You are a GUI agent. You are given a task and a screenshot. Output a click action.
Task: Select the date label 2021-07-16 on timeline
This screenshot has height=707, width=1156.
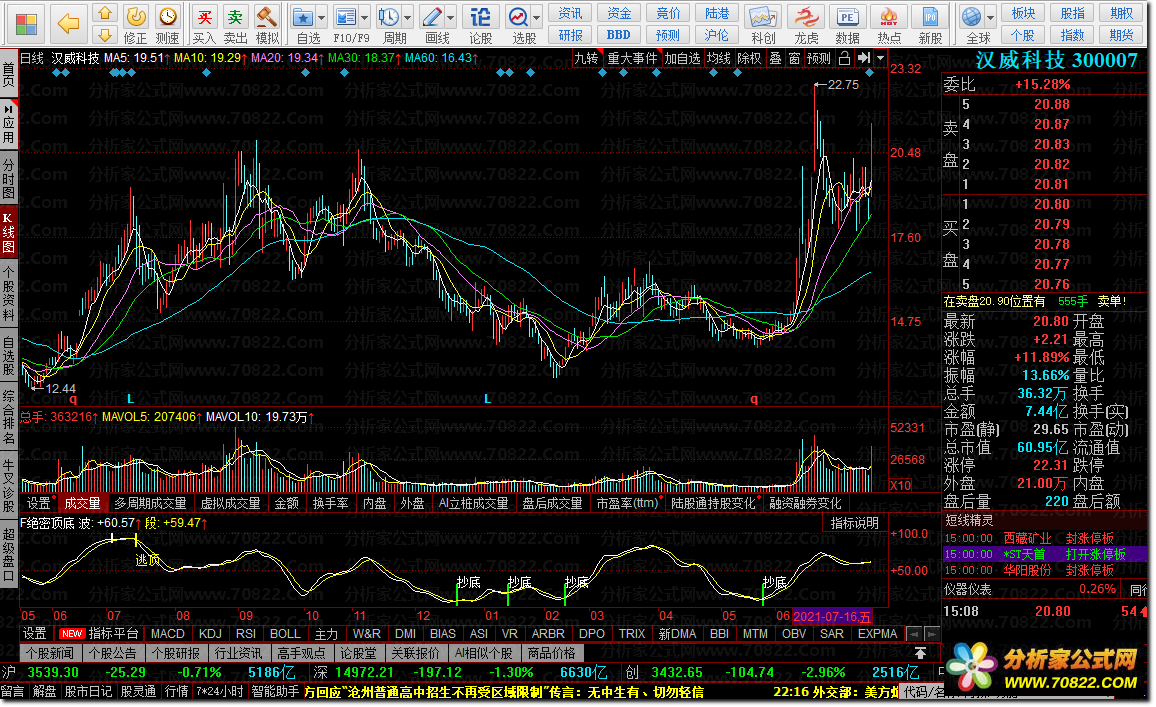(832, 616)
